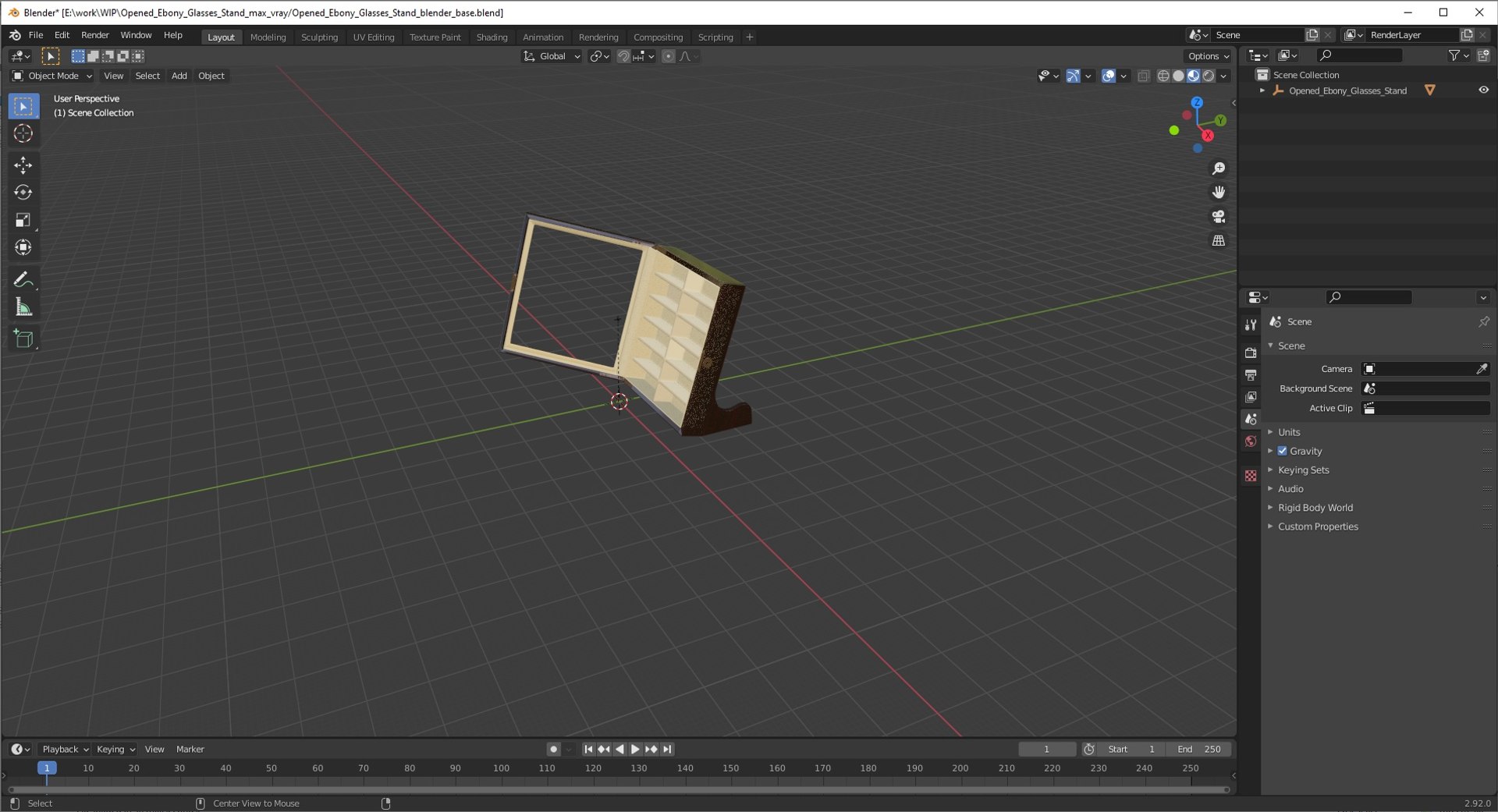Select the Transform tool

pos(23,247)
